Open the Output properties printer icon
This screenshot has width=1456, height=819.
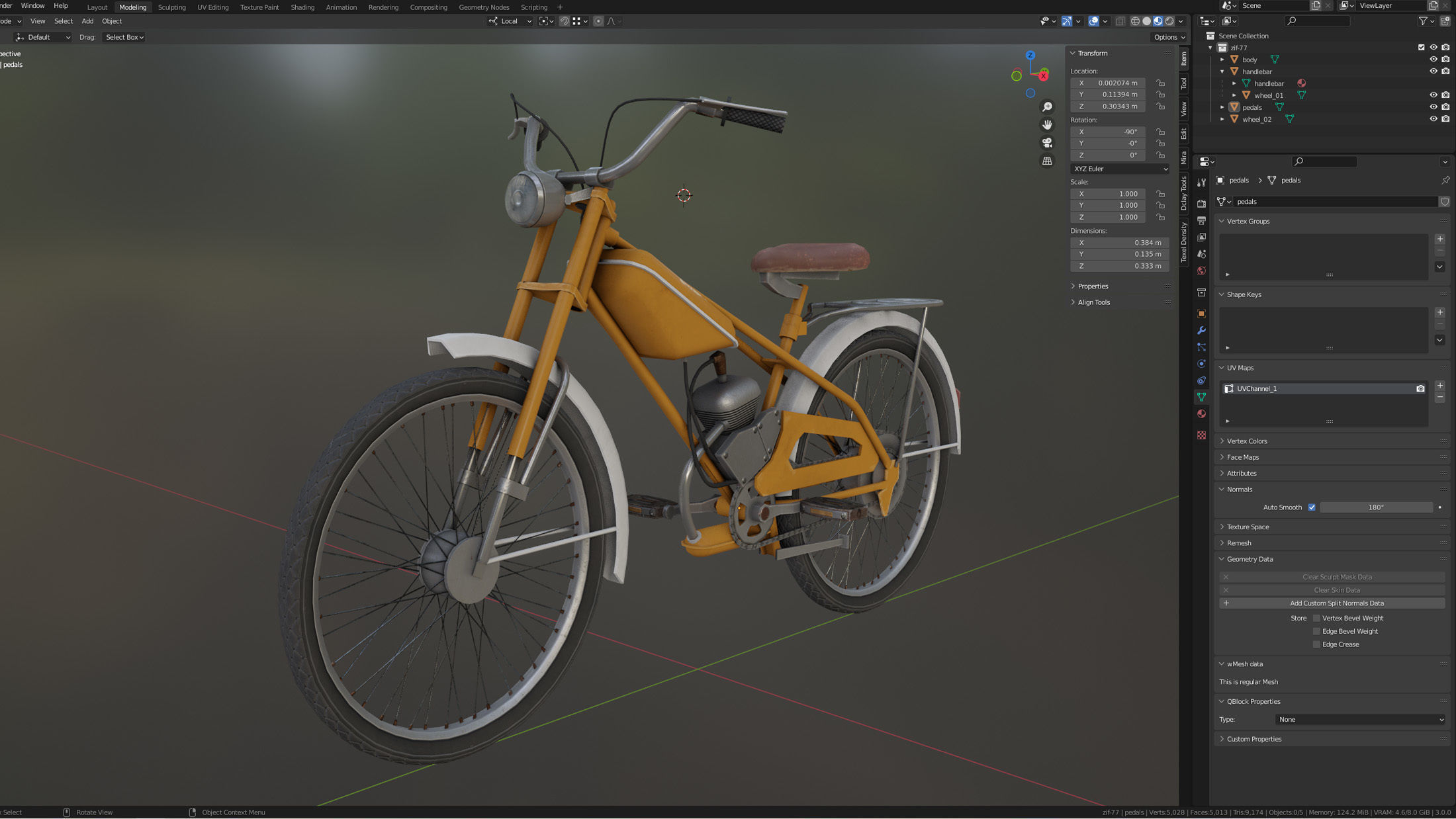(1201, 220)
